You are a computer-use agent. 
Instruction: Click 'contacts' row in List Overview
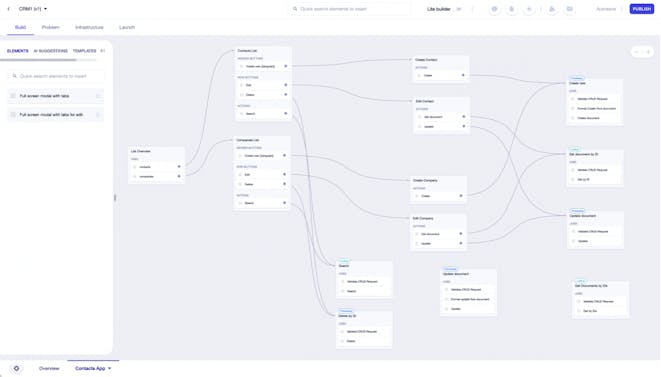pyautogui.click(x=156, y=167)
